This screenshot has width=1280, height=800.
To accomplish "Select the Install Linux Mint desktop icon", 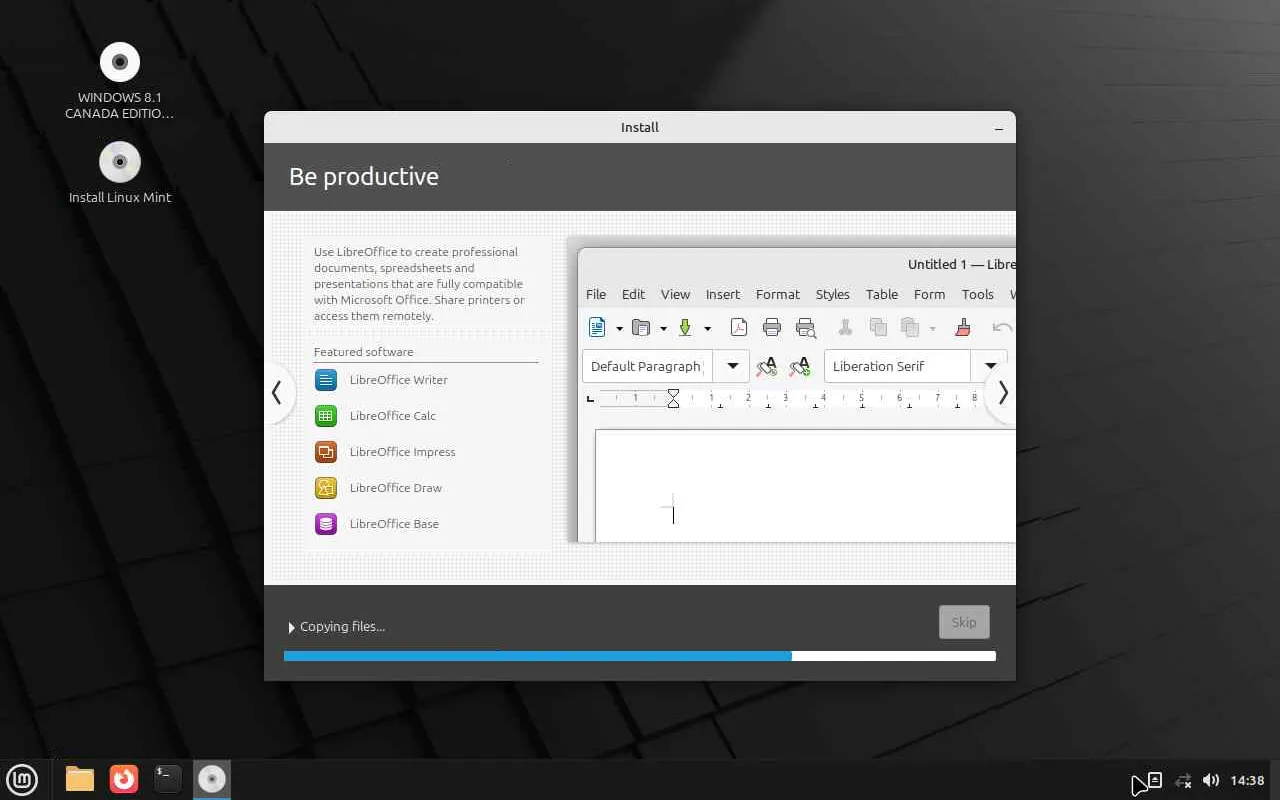I will 120,162.
